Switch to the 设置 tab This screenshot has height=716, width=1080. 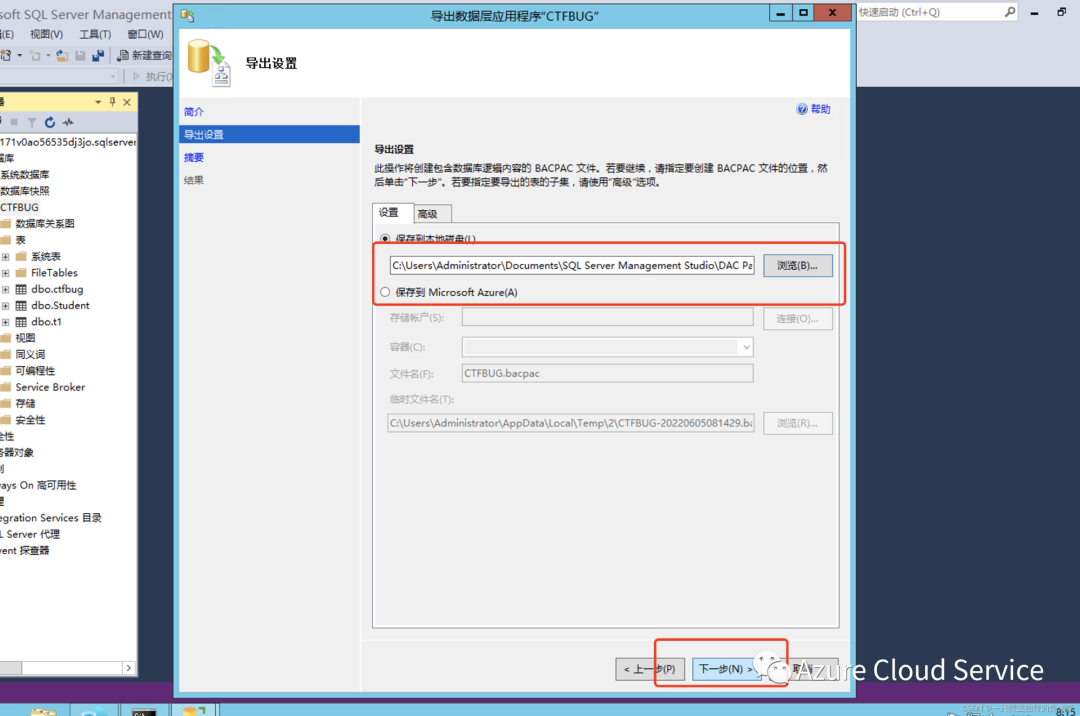tap(393, 213)
